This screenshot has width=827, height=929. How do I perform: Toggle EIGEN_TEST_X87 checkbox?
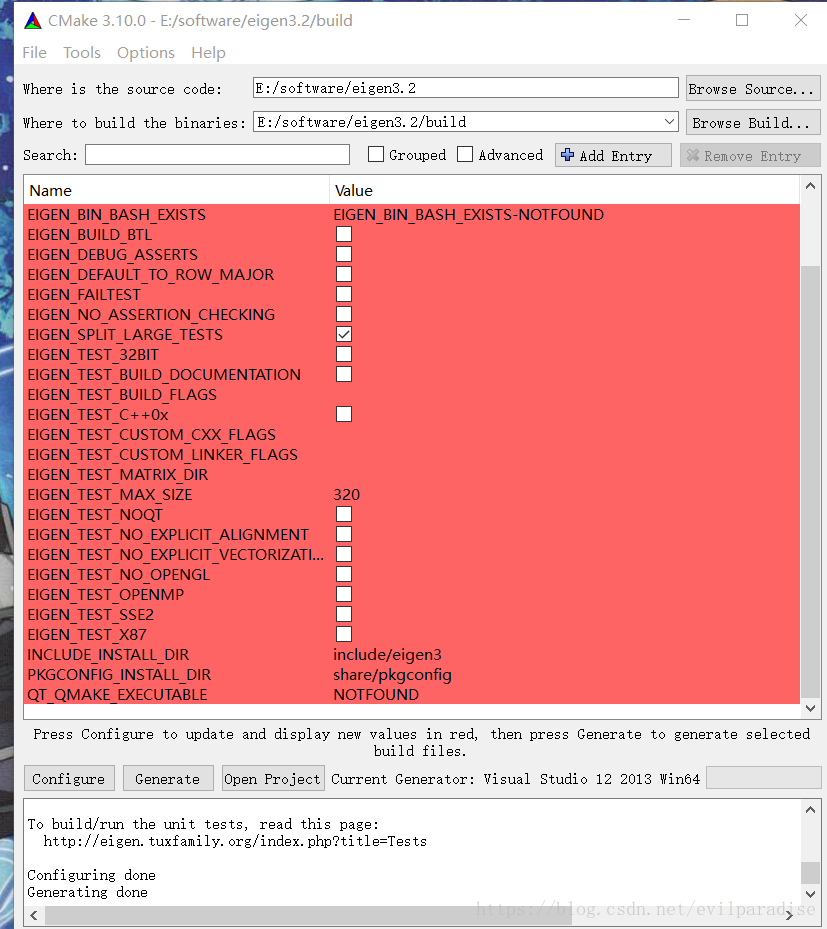pyautogui.click(x=344, y=635)
